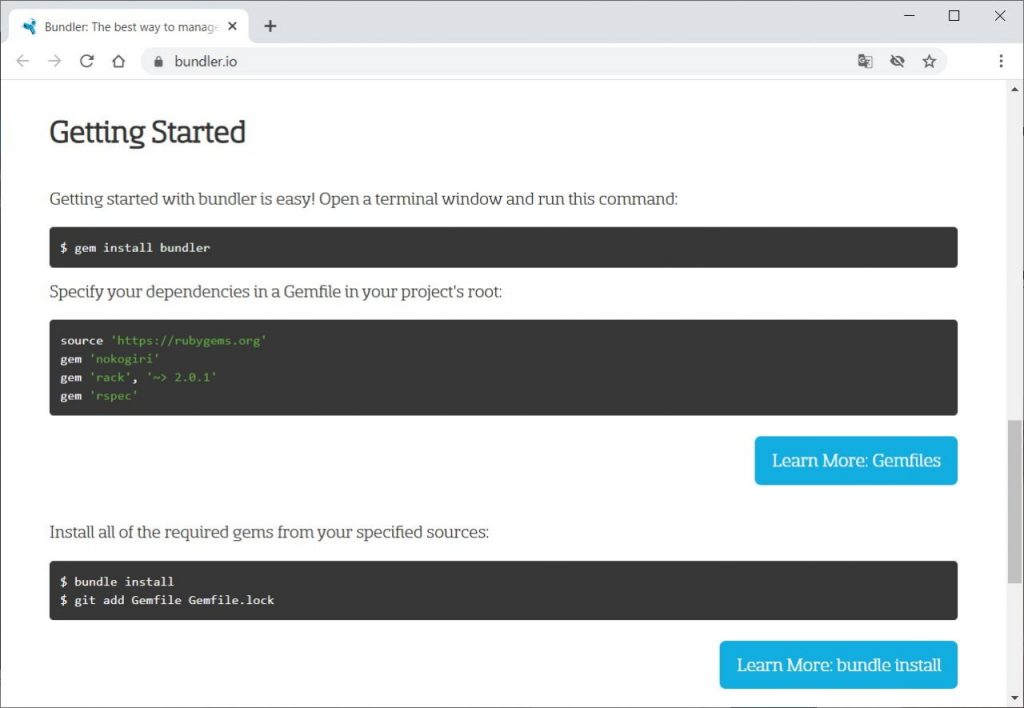Click the Bundler favicon on the tab
This screenshot has height=708, width=1024.
[x=28, y=26]
